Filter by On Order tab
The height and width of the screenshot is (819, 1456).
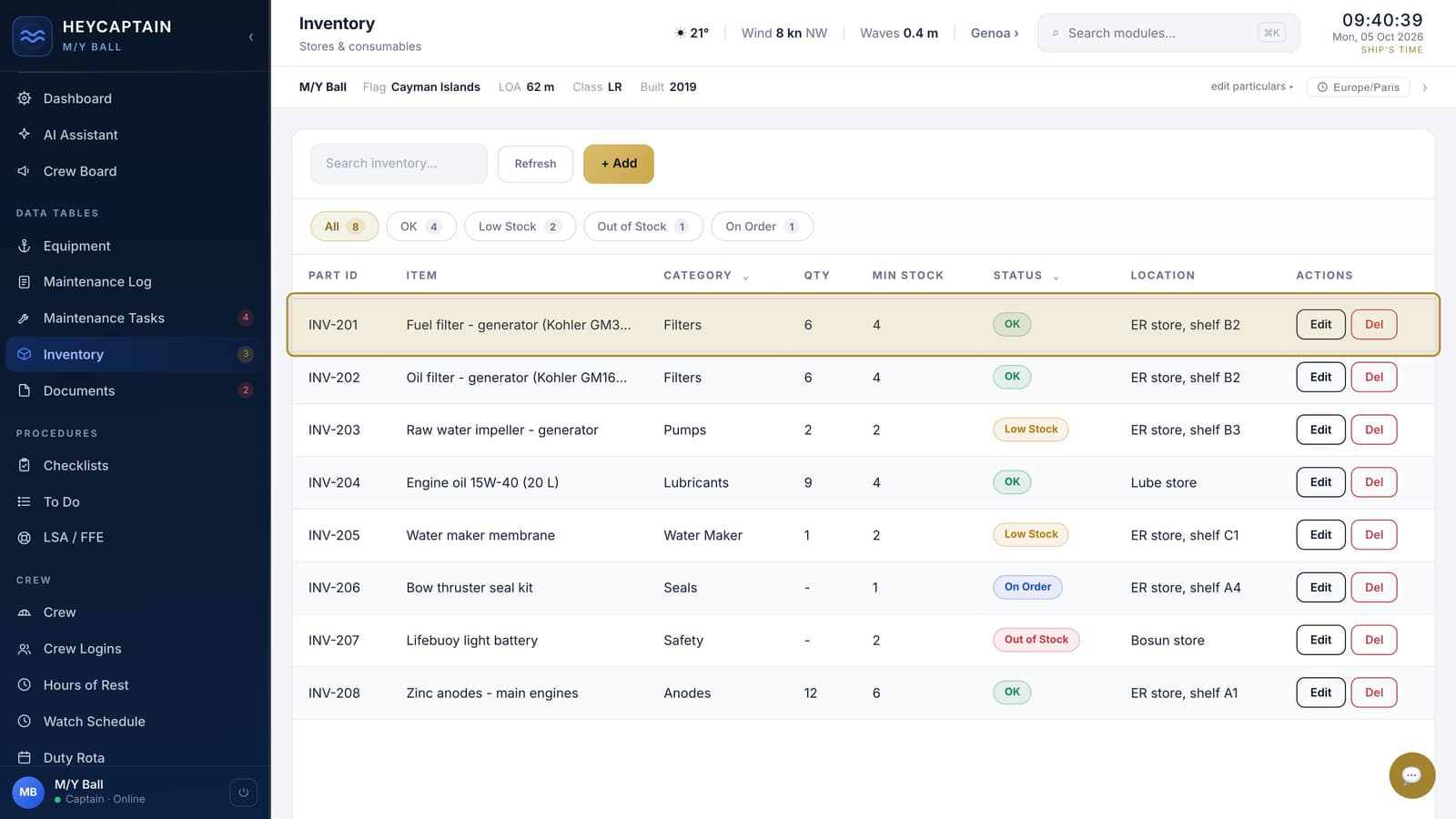pyautogui.click(x=762, y=227)
